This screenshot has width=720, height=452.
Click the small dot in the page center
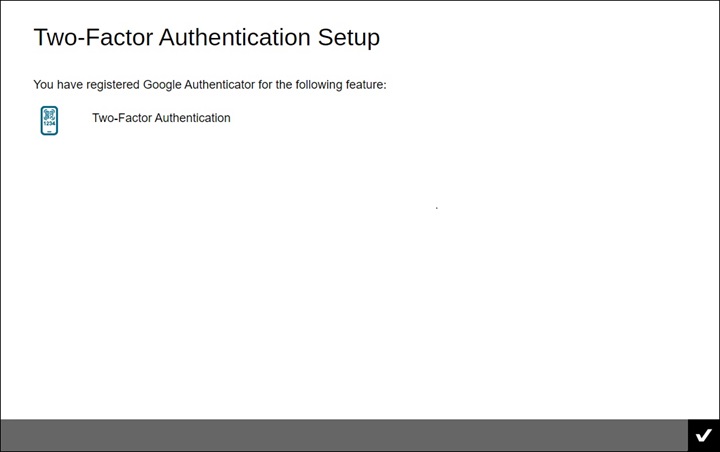[x=437, y=208]
